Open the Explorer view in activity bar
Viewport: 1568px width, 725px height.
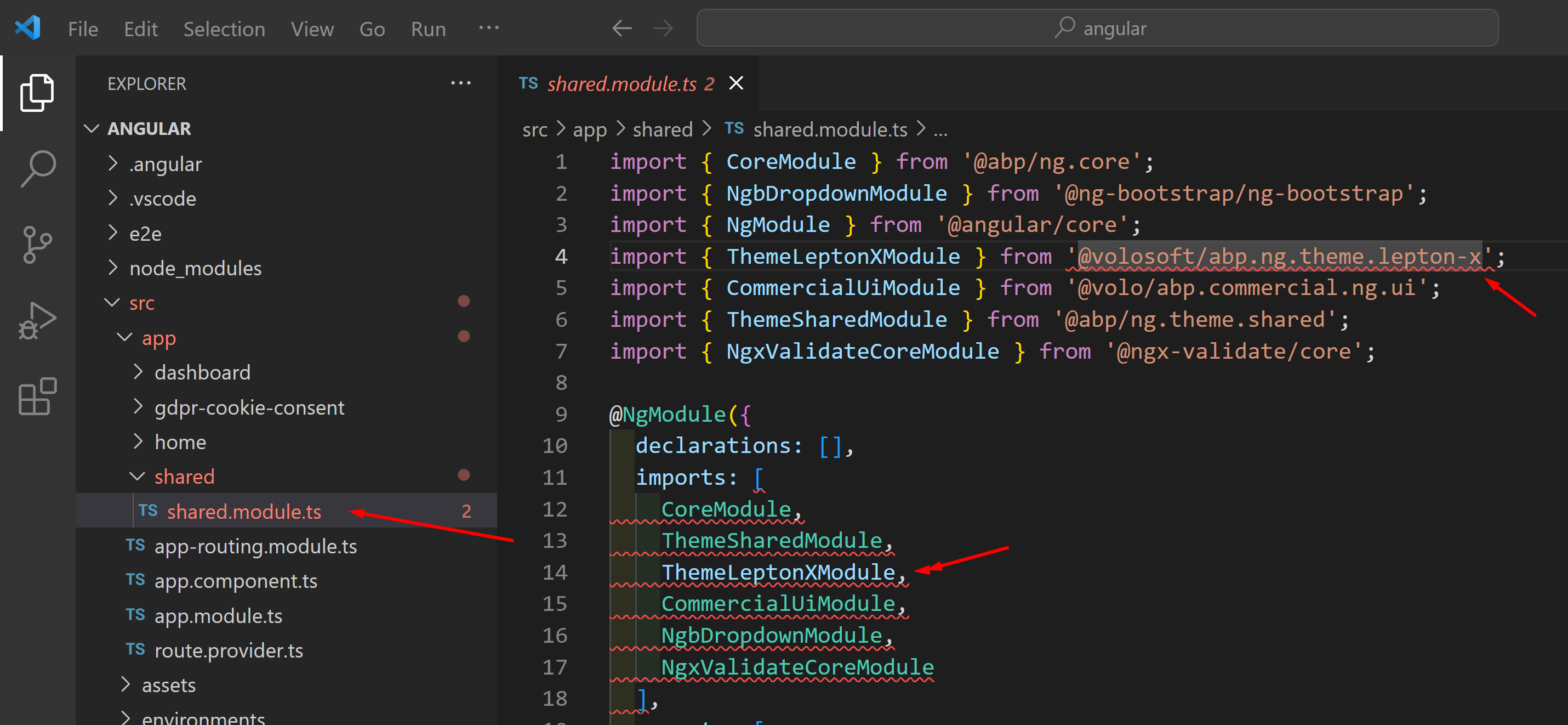[x=37, y=93]
